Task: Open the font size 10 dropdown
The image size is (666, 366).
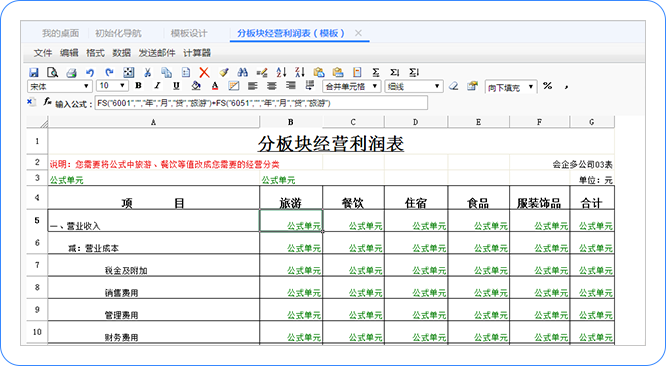Action: [112, 86]
